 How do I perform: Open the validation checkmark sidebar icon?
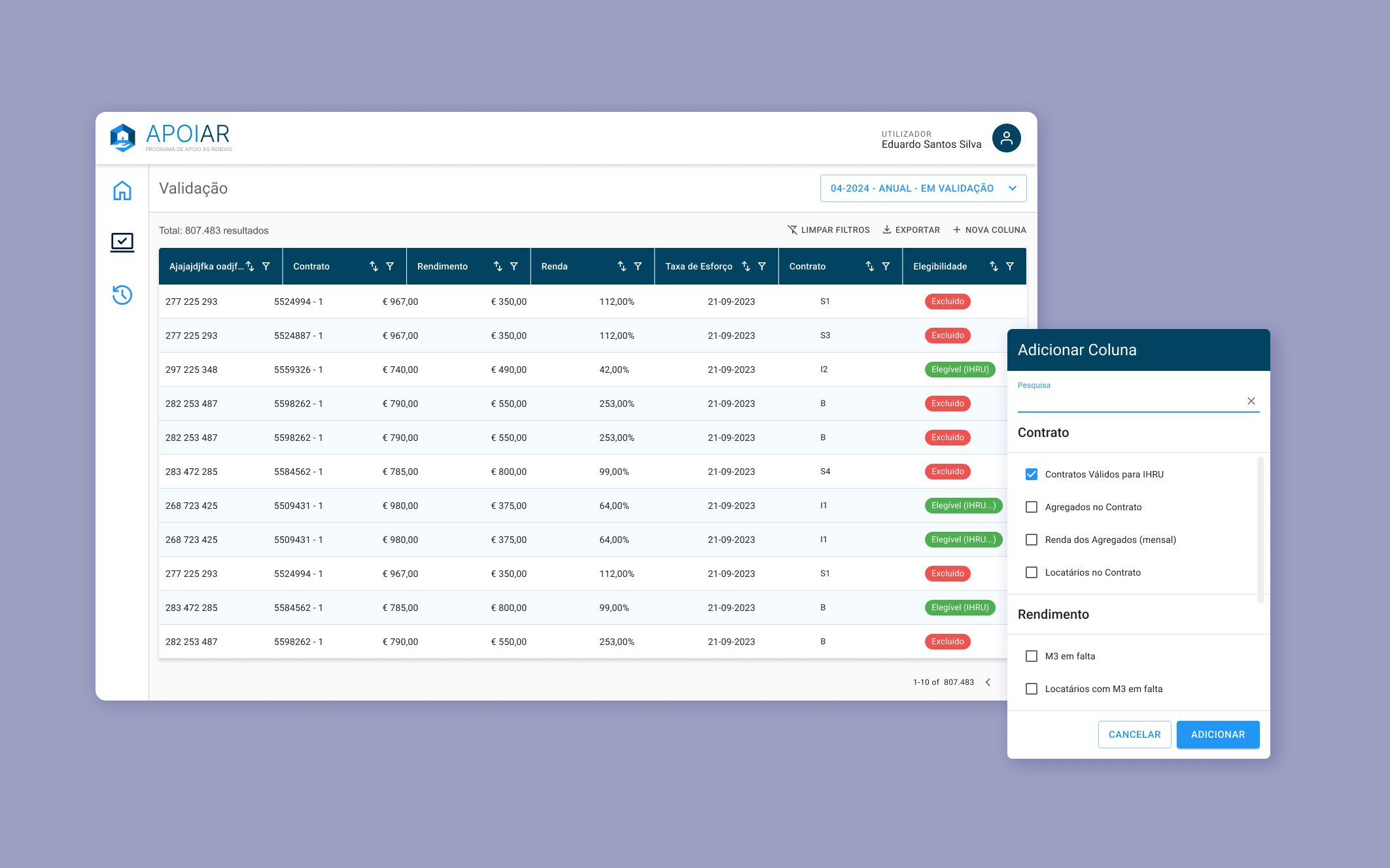pos(122,242)
